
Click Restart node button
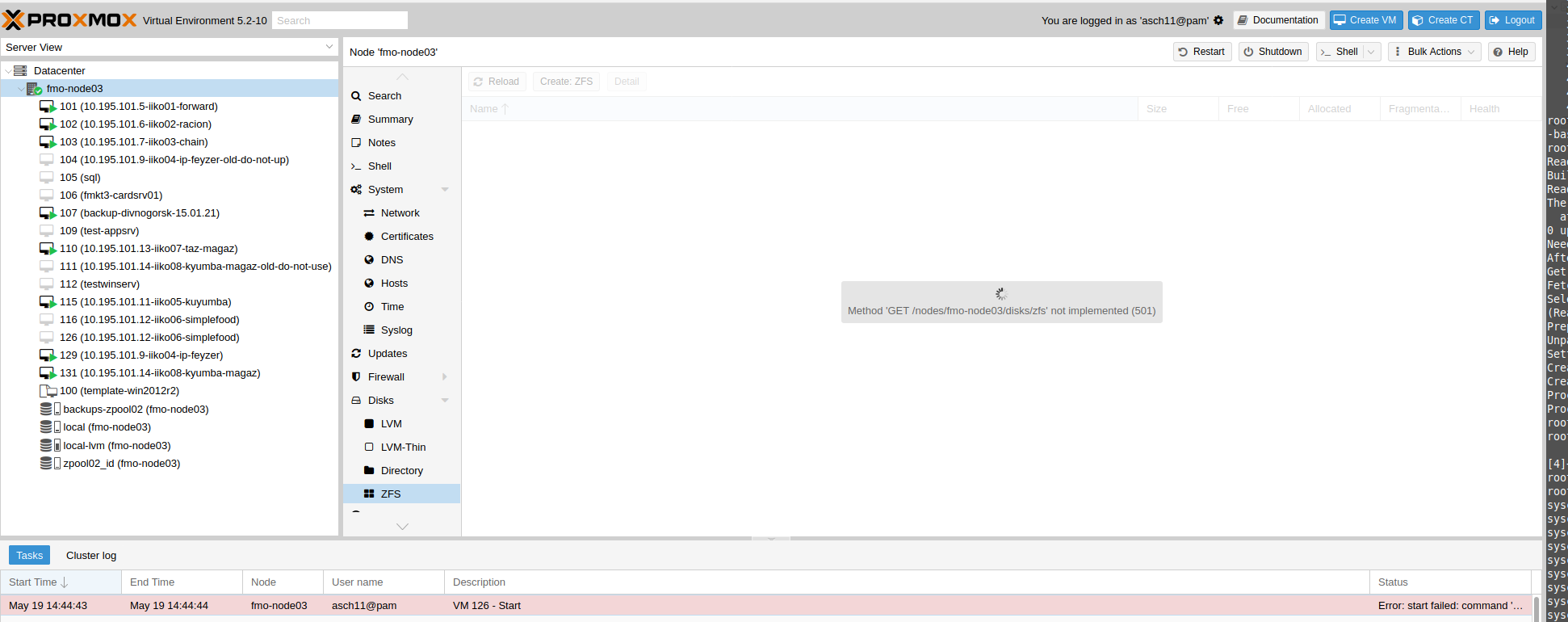click(x=1202, y=52)
